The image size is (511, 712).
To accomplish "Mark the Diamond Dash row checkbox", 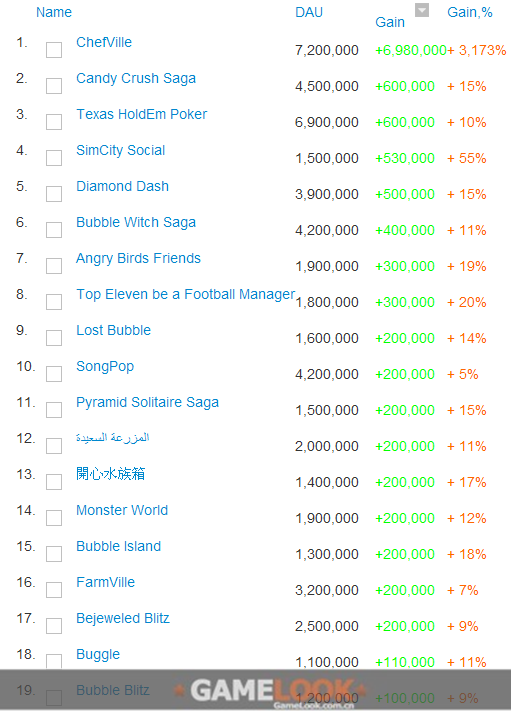I will coord(54,194).
